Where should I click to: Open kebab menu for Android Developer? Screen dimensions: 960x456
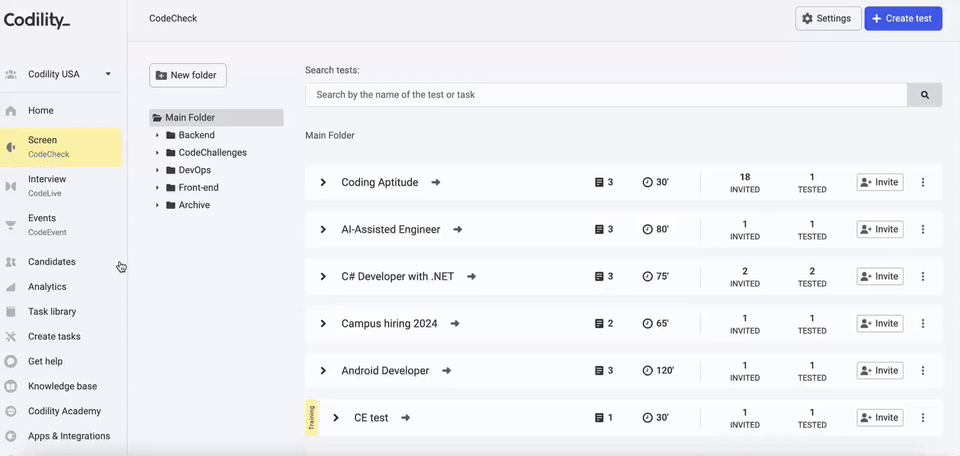pos(923,371)
